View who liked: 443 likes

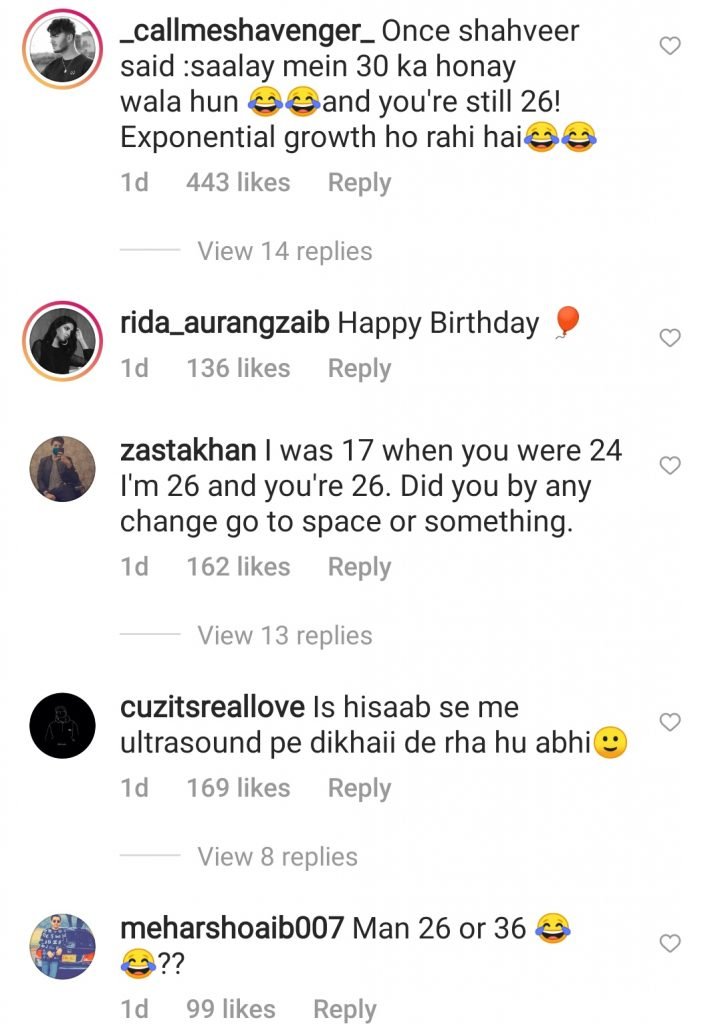pyautogui.click(x=238, y=183)
